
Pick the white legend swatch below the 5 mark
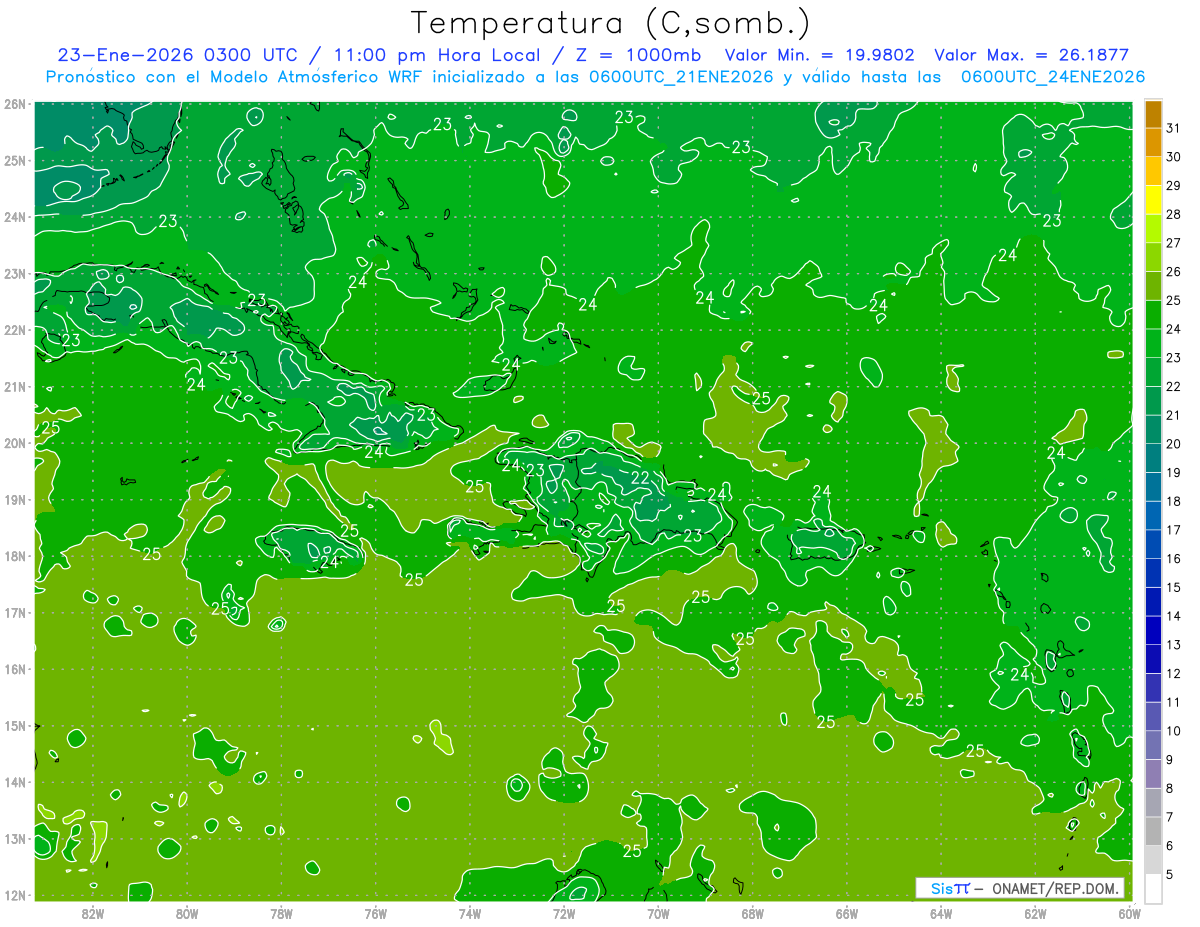click(x=1153, y=888)
